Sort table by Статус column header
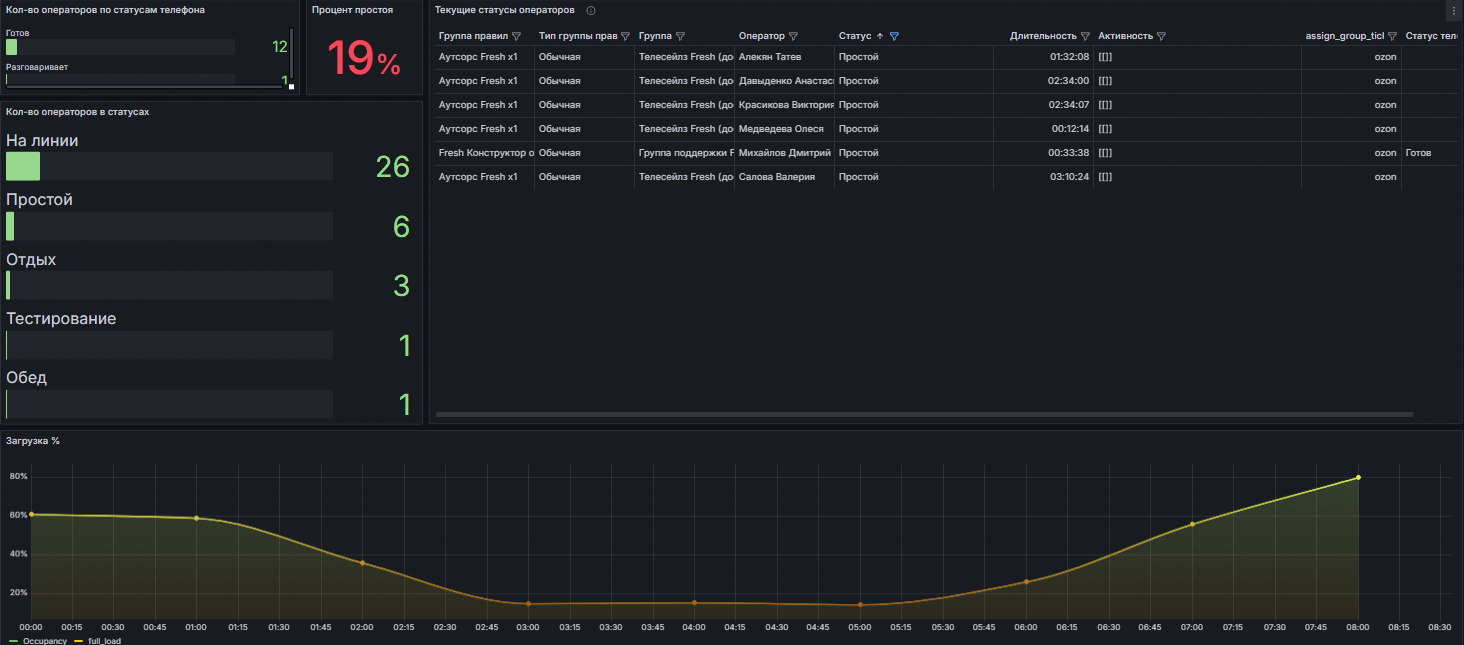Image resolution: width=1464 pixels, height=645 pixels. click(855, 36)
